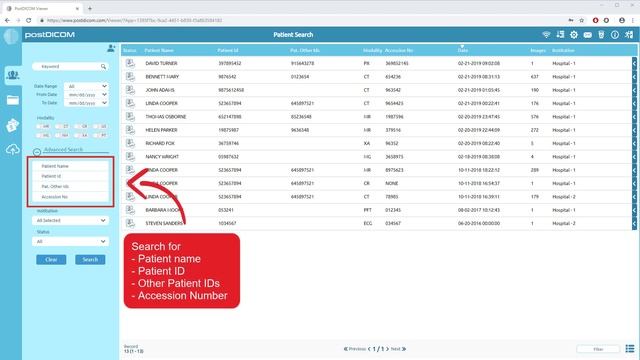
Task: Click status icon of RICHARD FOX row
Action: click(x=130, y=143)
